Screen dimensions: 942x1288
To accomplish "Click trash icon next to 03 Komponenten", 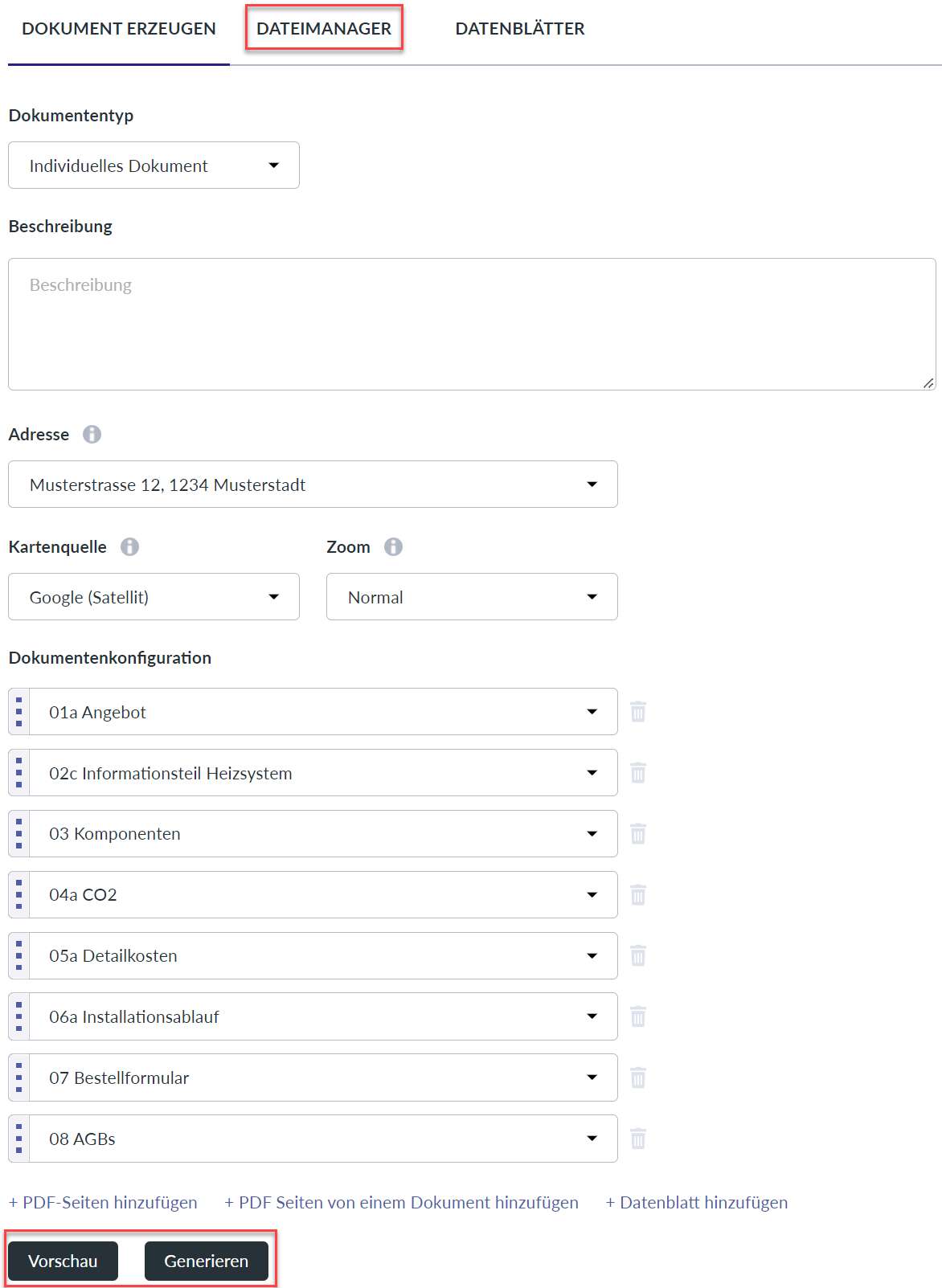I will click(x=638, y=834).
